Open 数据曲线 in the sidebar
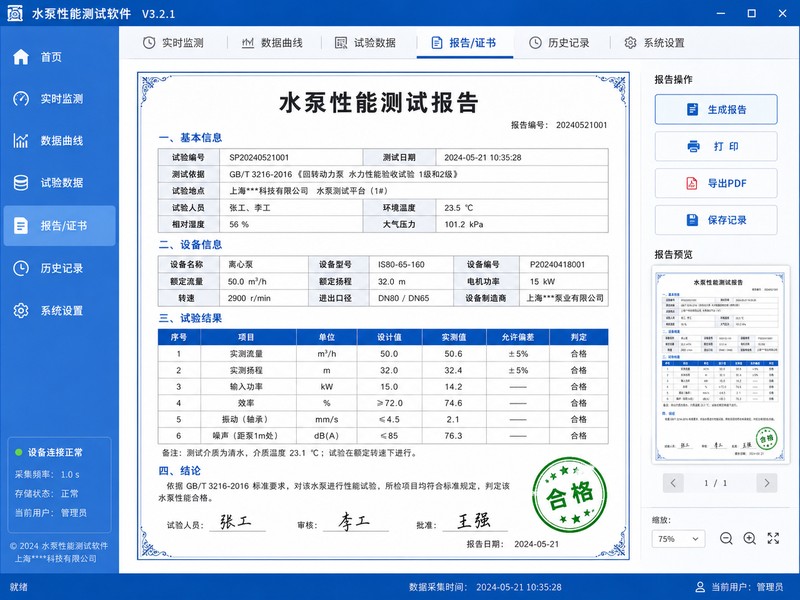This screenshot has width=800, height=600. click(x=59, y=140)
